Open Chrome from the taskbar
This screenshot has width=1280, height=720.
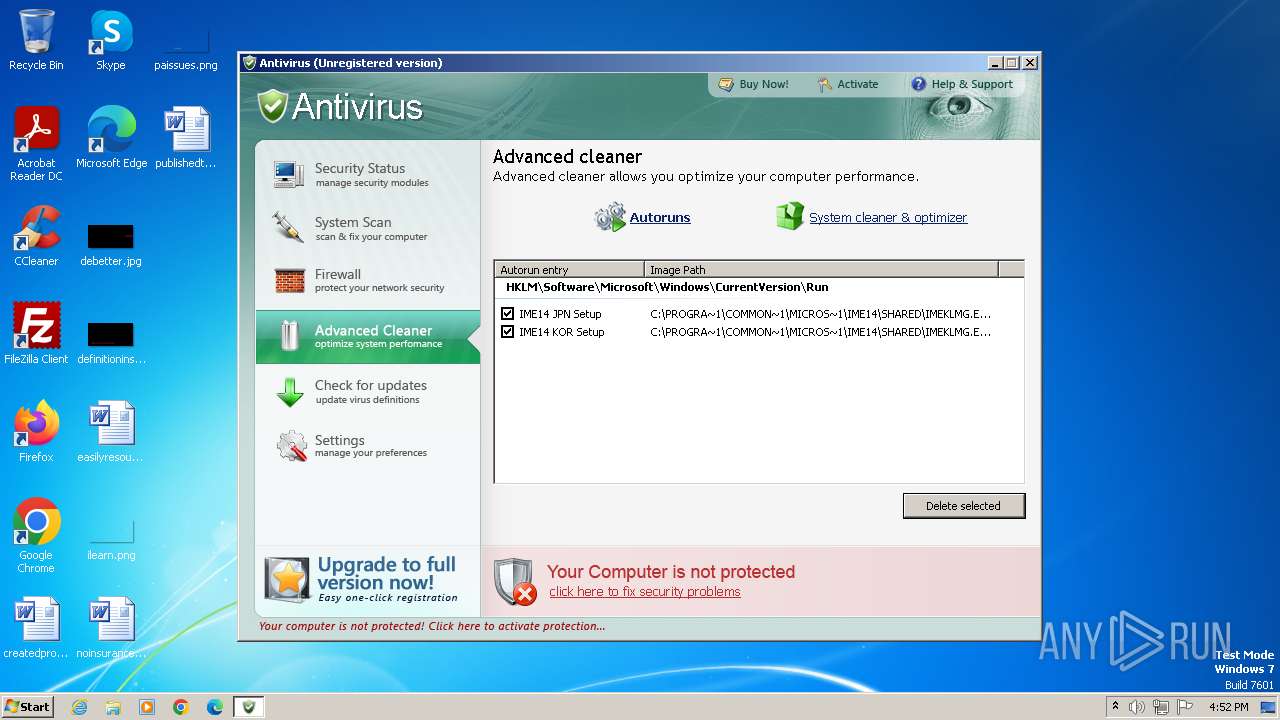[180, 707]
